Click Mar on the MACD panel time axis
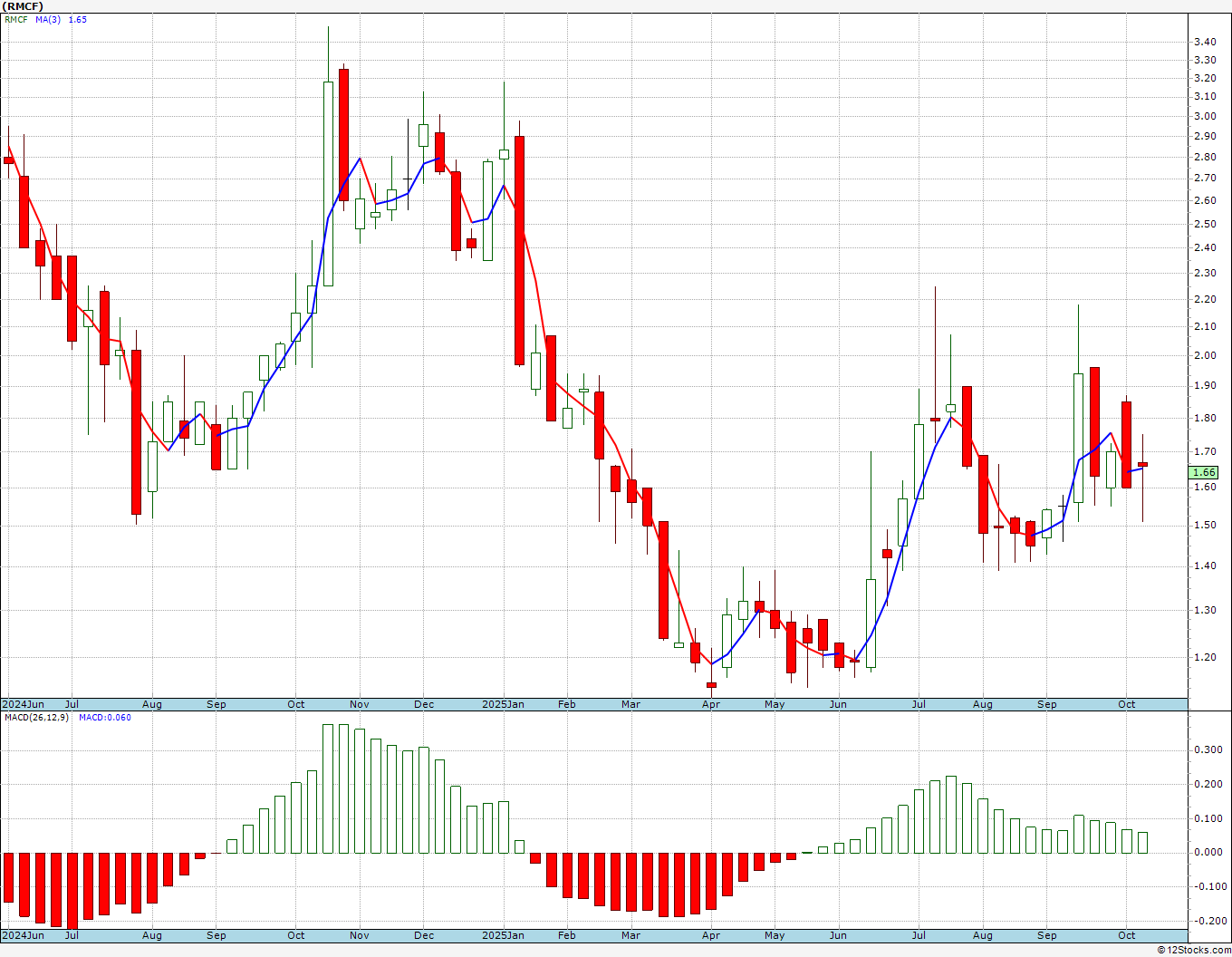1232x957 pixels. (x=630, y=935)
